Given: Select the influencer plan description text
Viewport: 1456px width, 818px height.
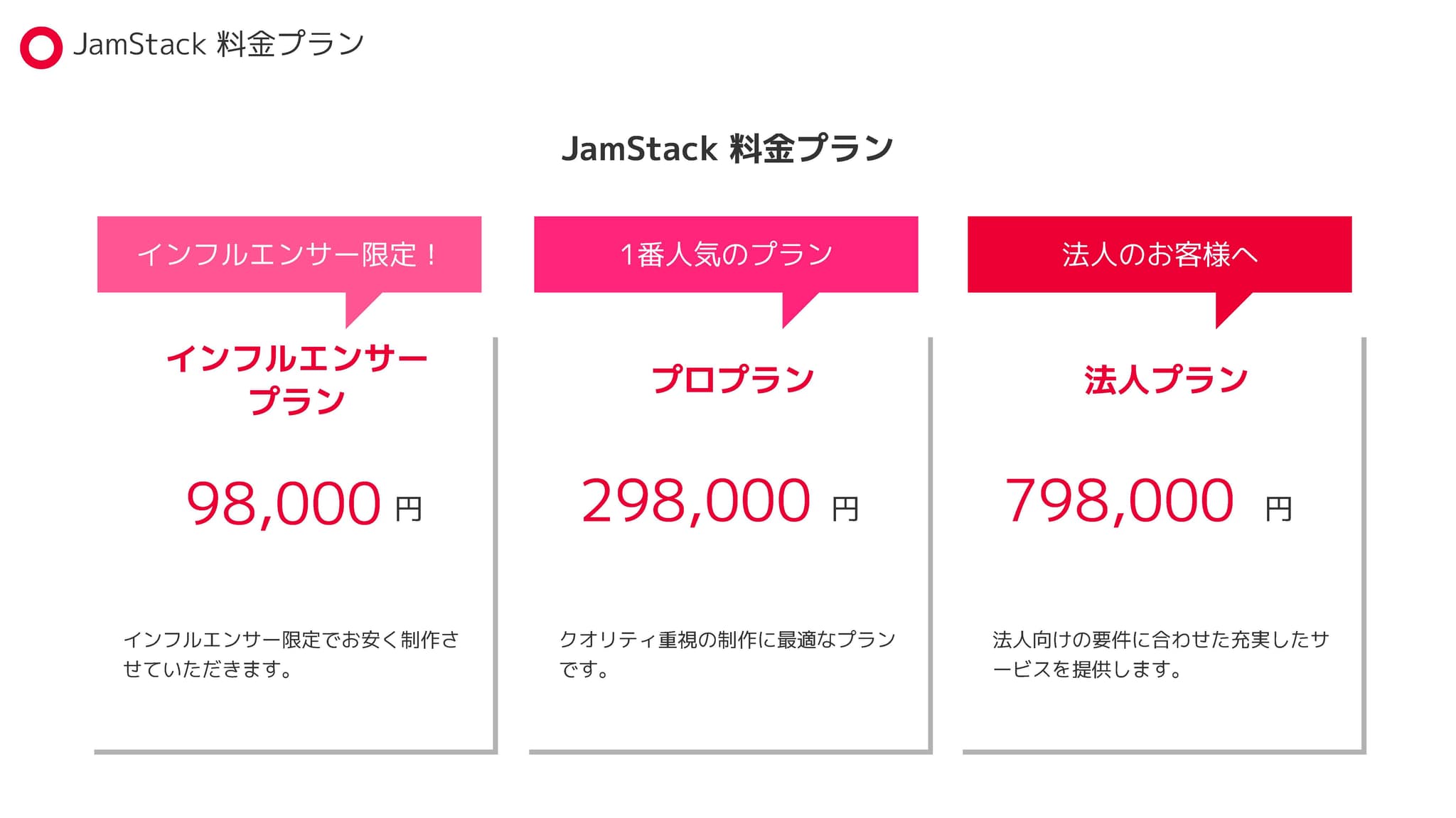Looking at the screenshot, I should click(291, 655).
